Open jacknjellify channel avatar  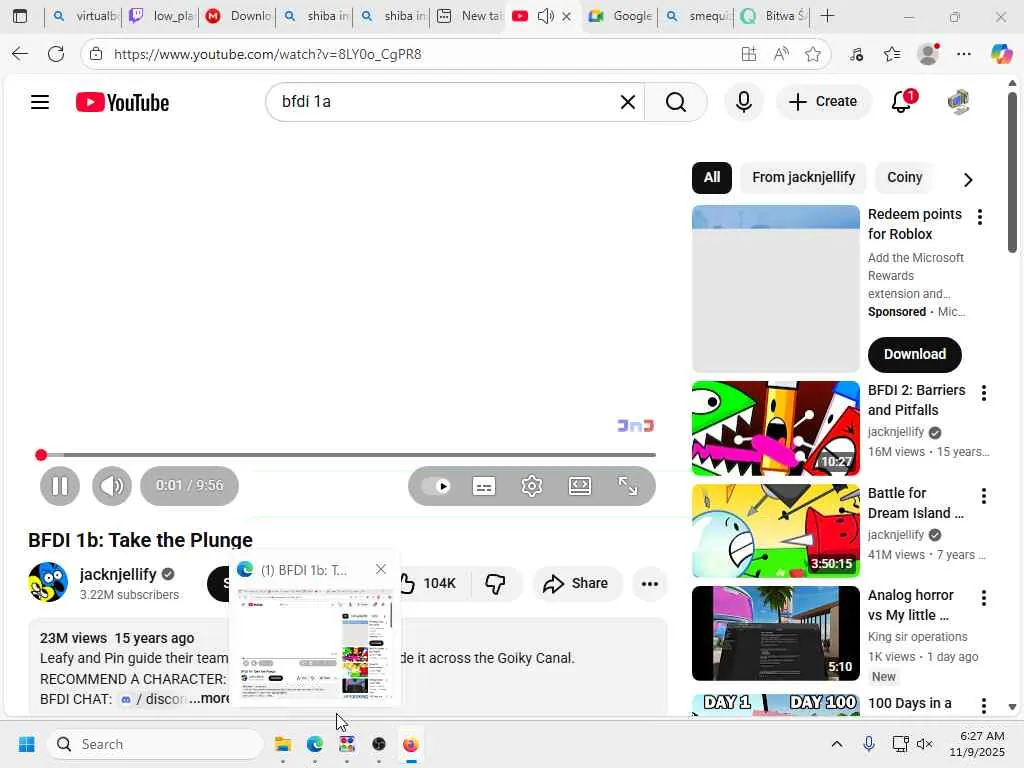[x=48, y=582]
